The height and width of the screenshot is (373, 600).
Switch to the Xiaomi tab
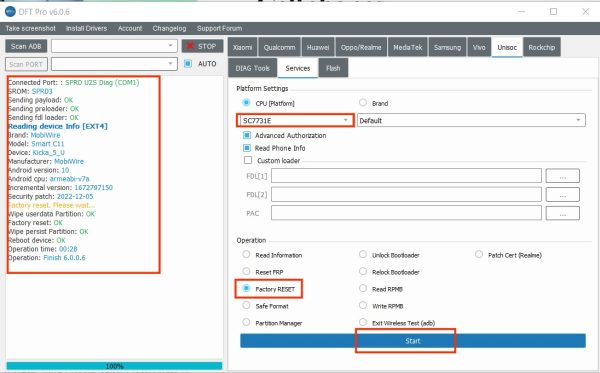click(243, 47)
